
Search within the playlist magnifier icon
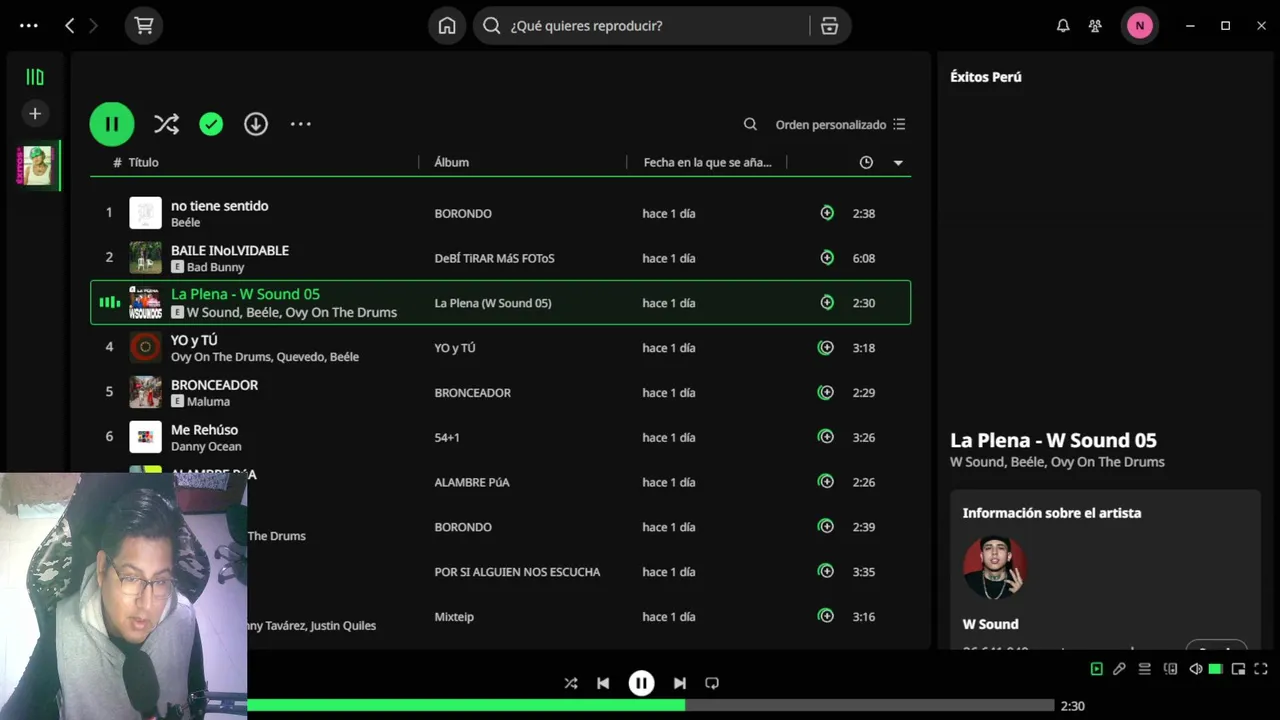(750, 124)
